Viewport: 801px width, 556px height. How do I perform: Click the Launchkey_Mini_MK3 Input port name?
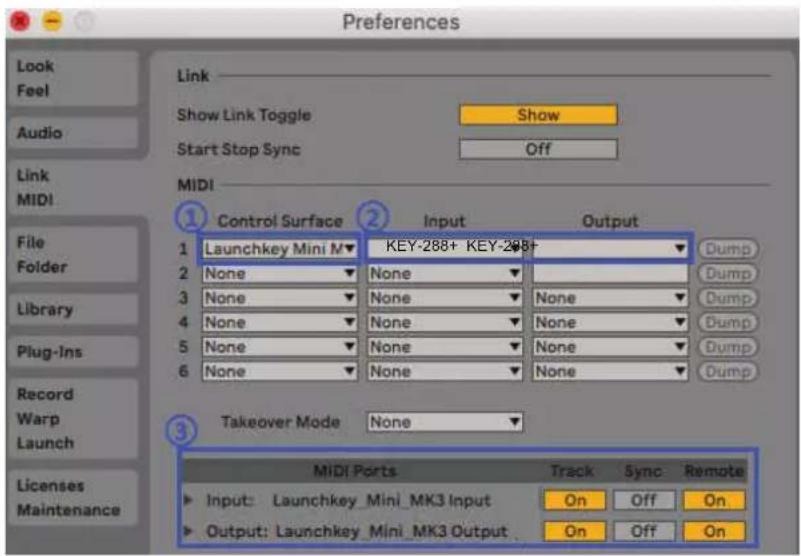click(382, 500)
